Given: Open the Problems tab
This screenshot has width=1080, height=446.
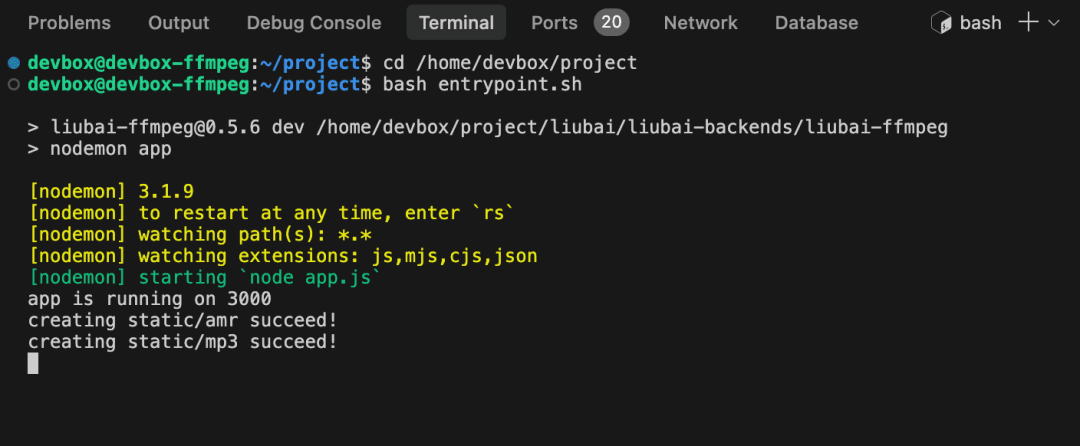Looking at the screenshot, I should (69, 23).
